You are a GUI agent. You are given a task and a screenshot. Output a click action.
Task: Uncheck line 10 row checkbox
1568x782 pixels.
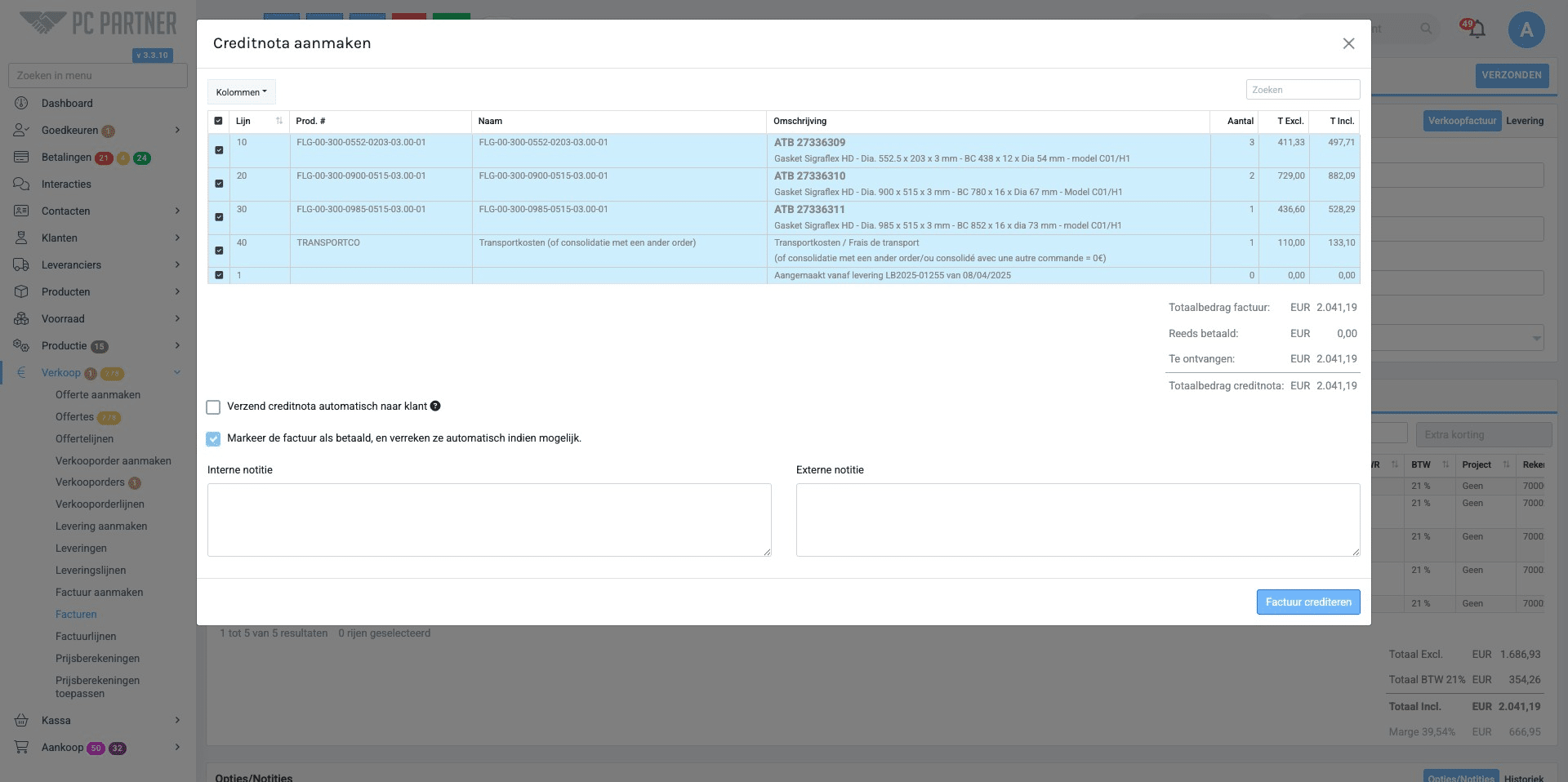coord(219,150)
